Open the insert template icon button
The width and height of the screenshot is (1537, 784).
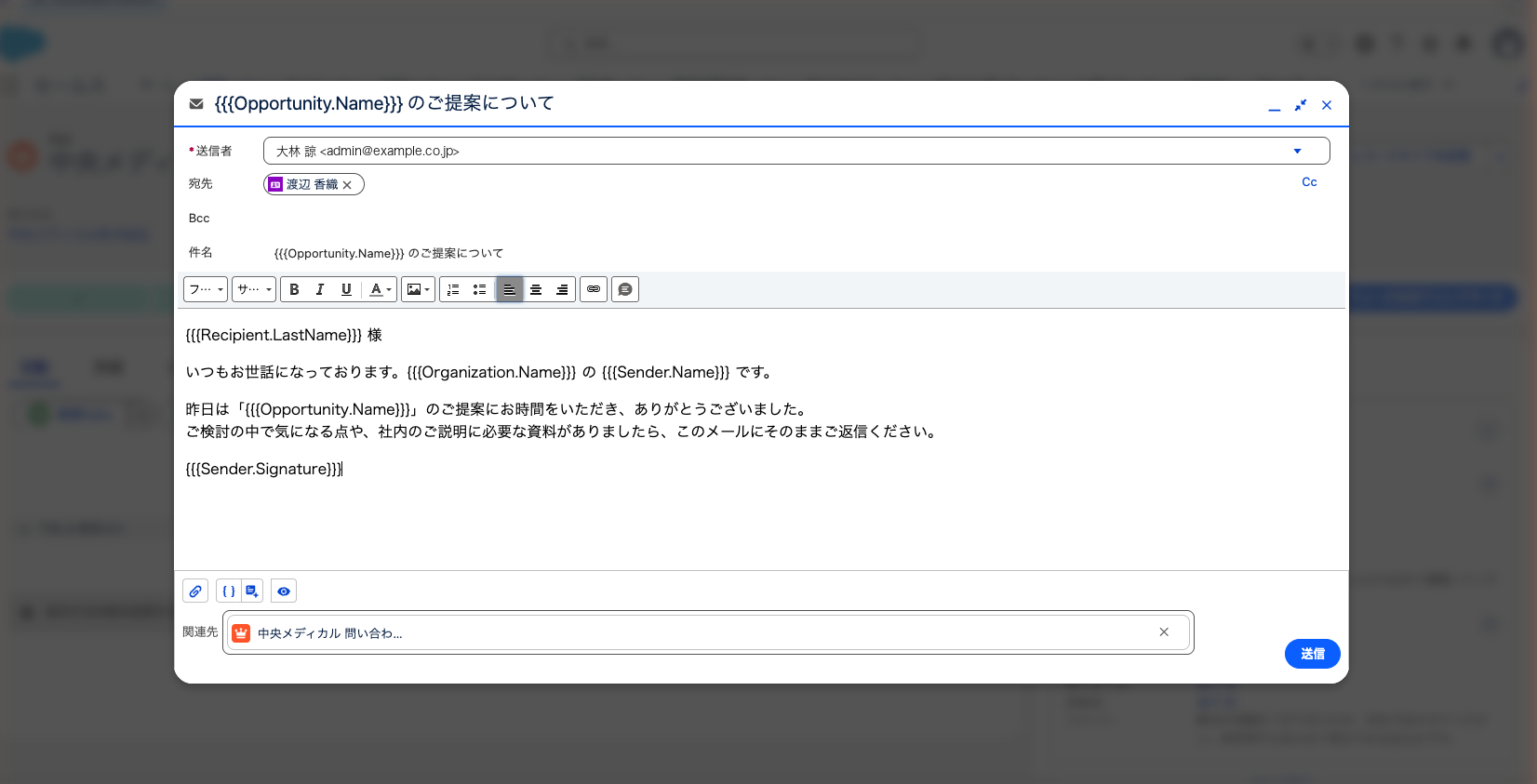(252, 591)
